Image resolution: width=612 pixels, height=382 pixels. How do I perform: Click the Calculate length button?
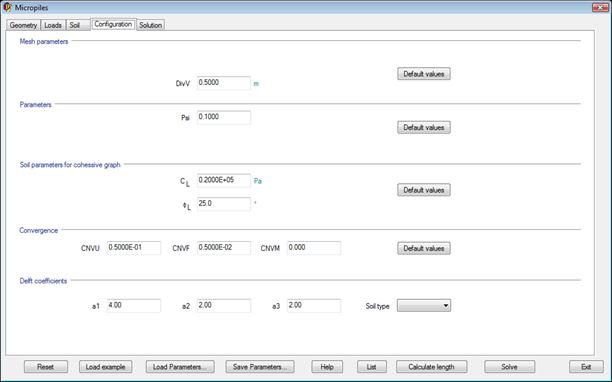431,367
